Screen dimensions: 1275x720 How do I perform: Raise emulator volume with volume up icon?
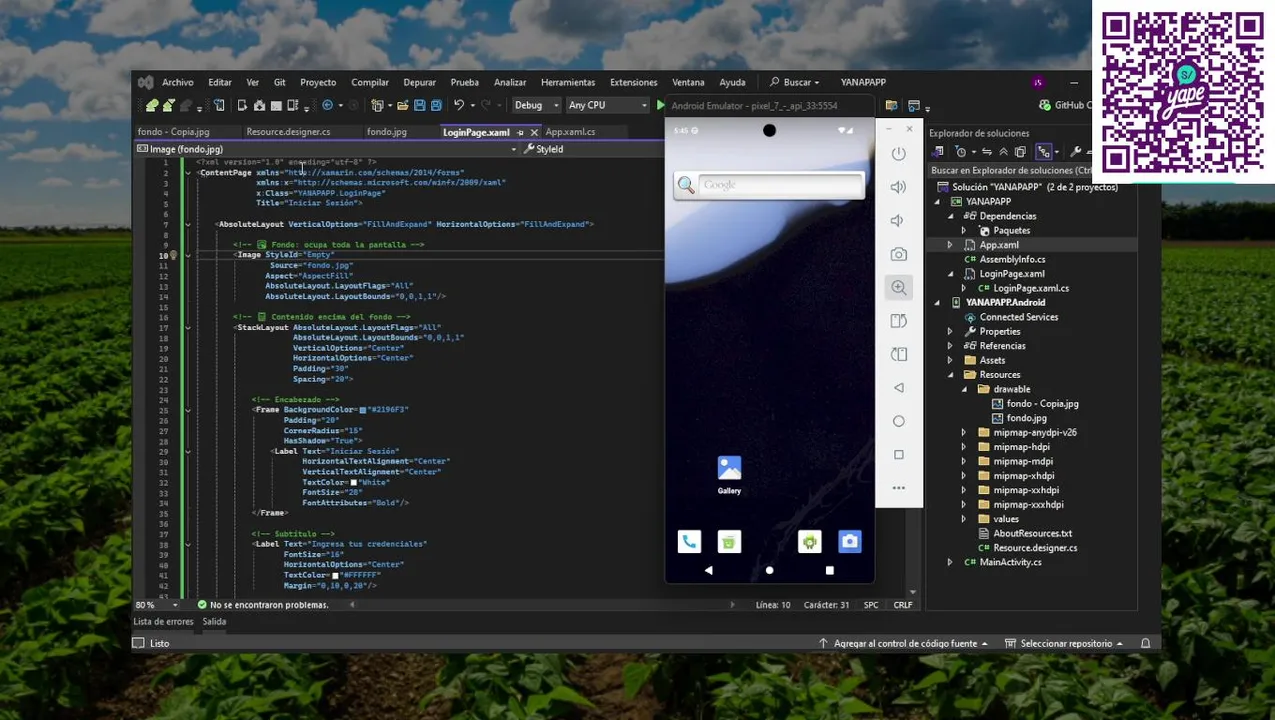point(898,187)
